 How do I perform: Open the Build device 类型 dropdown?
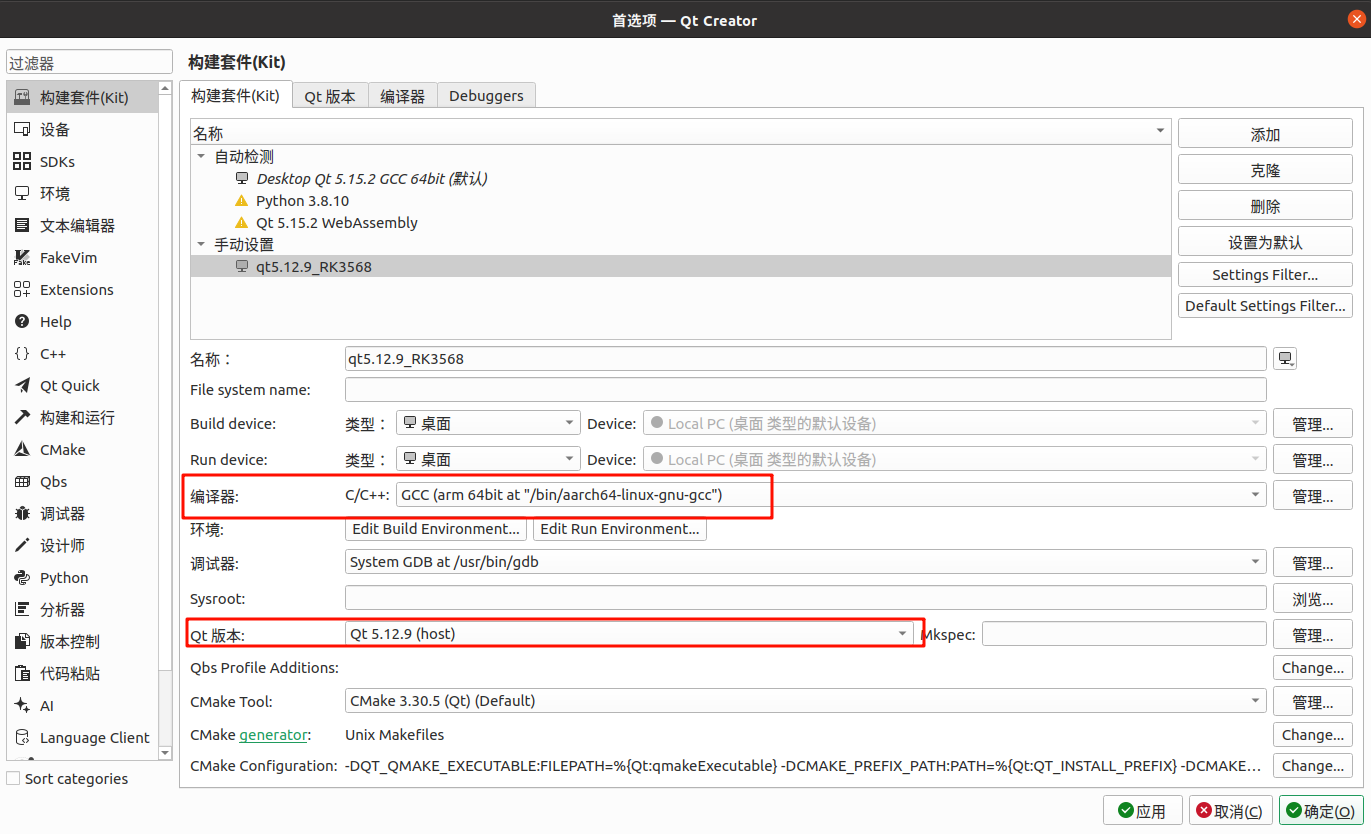[x=488, y=424]
